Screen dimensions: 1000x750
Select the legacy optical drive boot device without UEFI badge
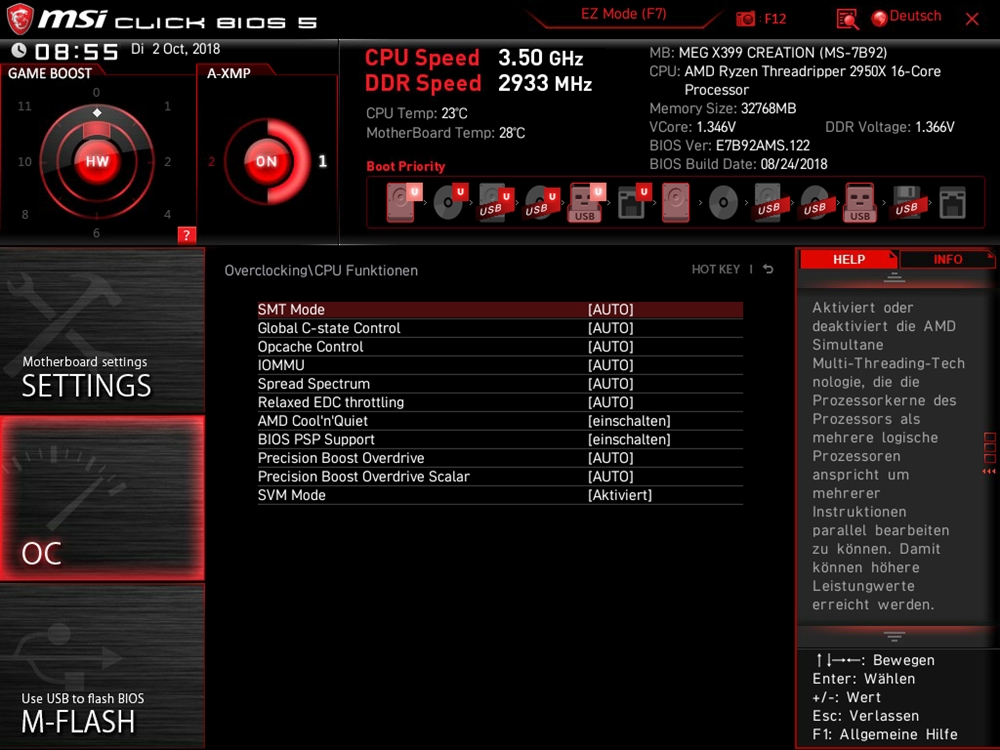click(723, 203)
